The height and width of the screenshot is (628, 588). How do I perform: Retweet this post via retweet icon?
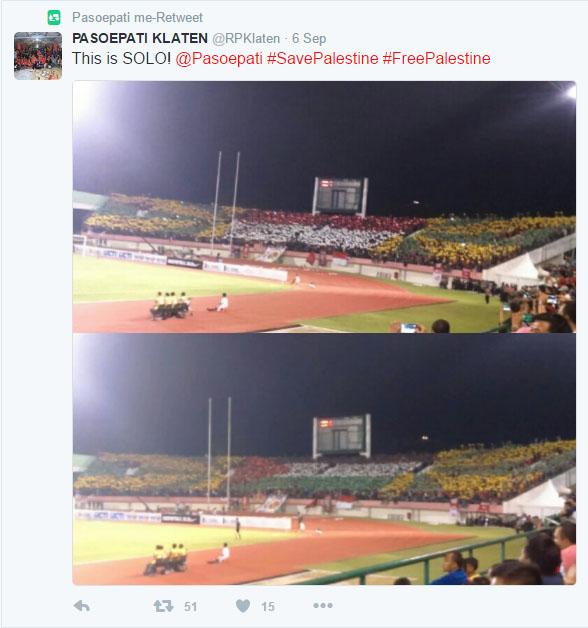point(163,606)
